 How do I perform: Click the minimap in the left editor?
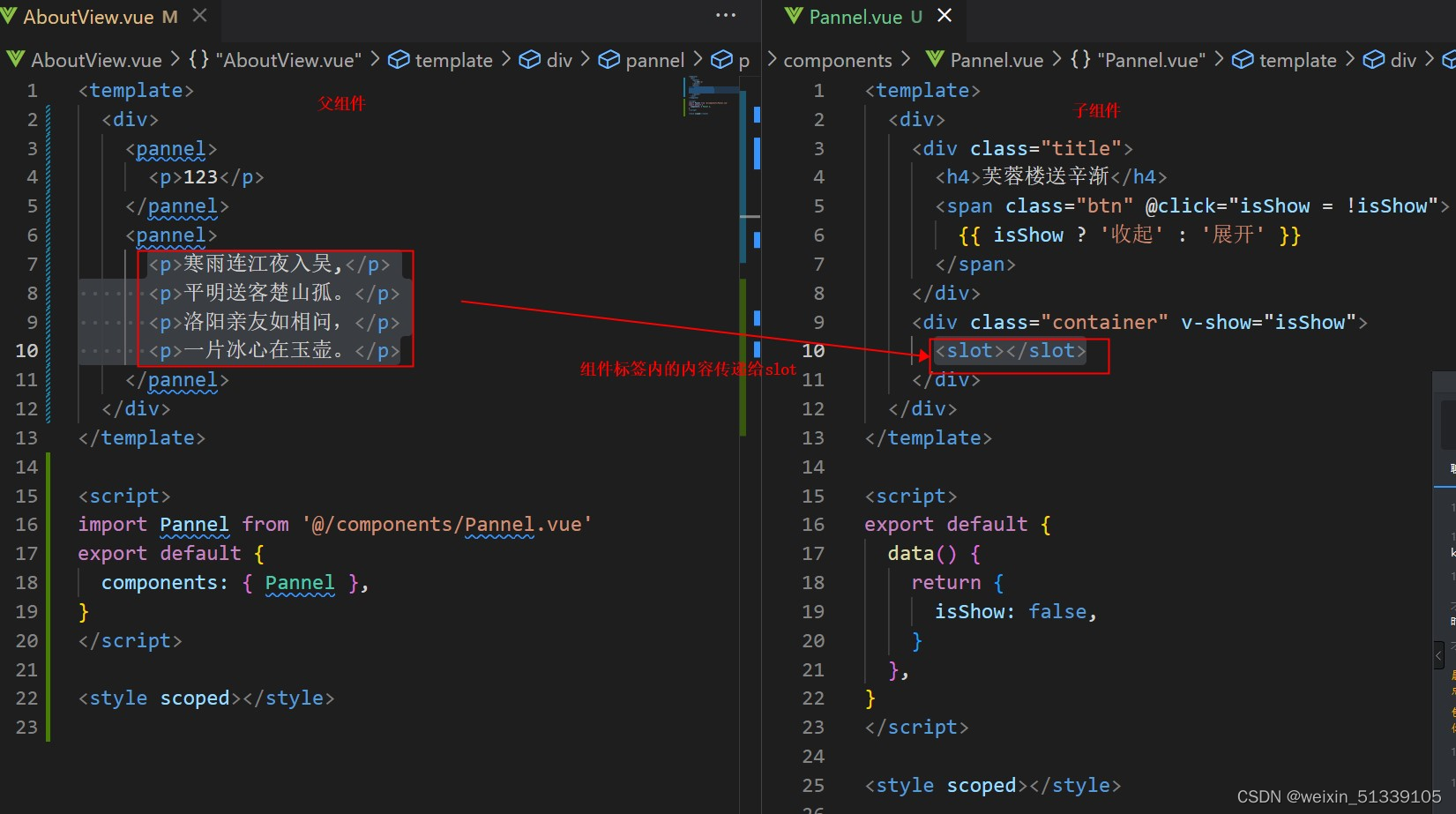click(711, 97)
